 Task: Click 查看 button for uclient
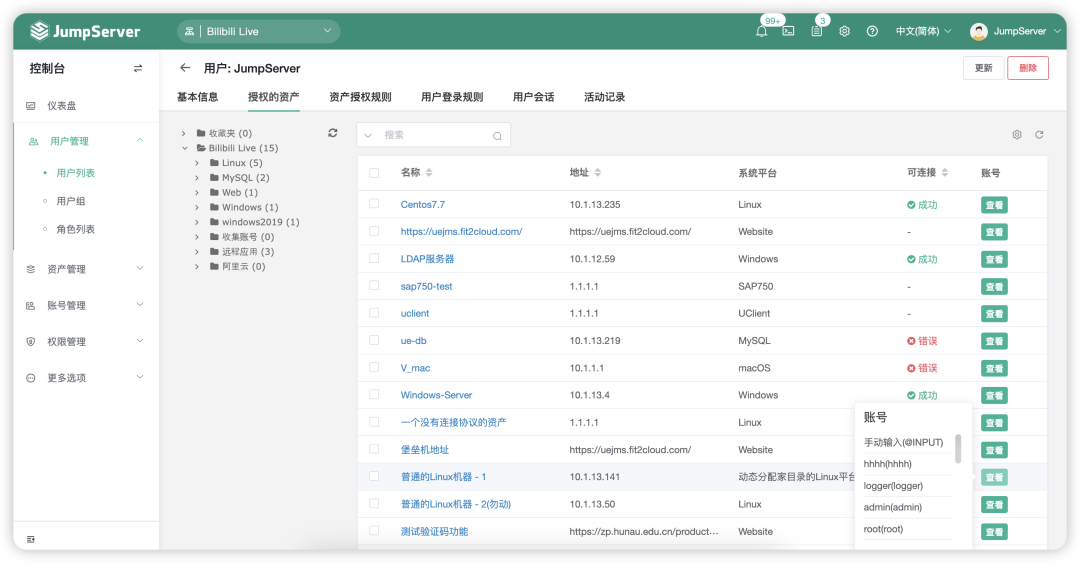coord(994,314)
